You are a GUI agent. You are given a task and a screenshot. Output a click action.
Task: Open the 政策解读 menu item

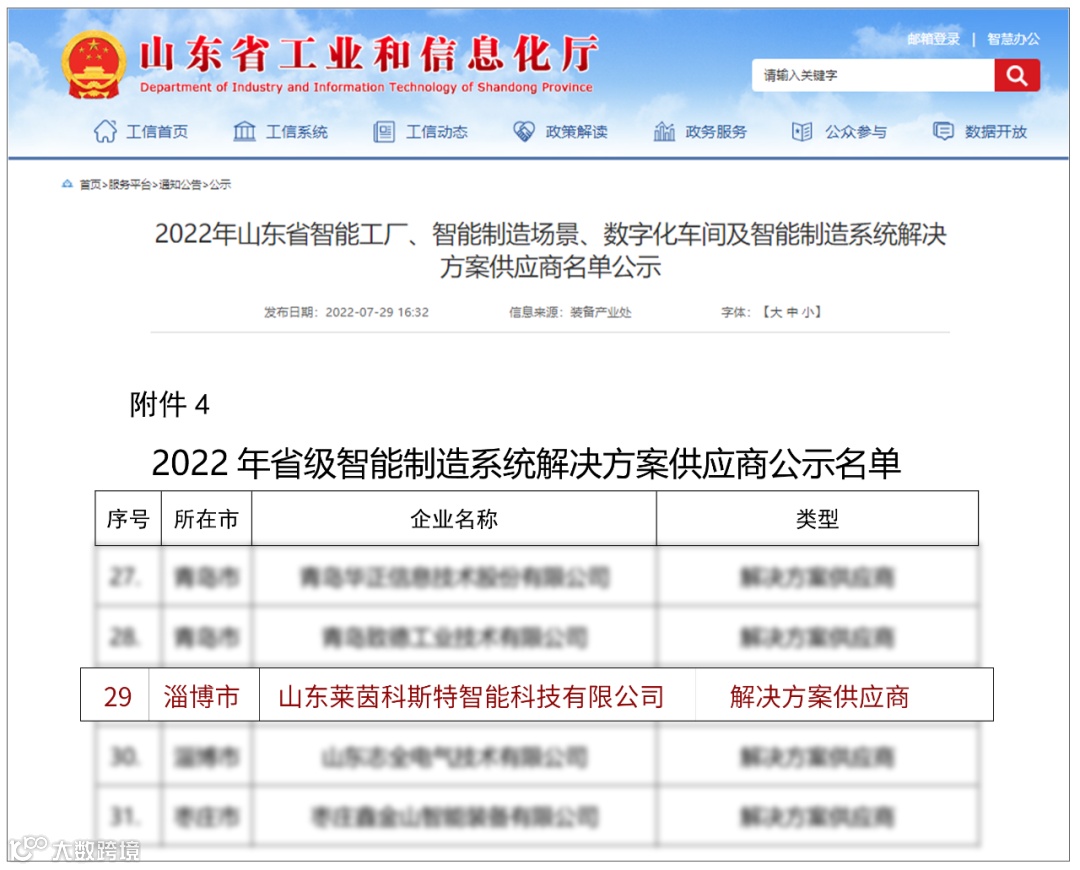tap(577, 132)
